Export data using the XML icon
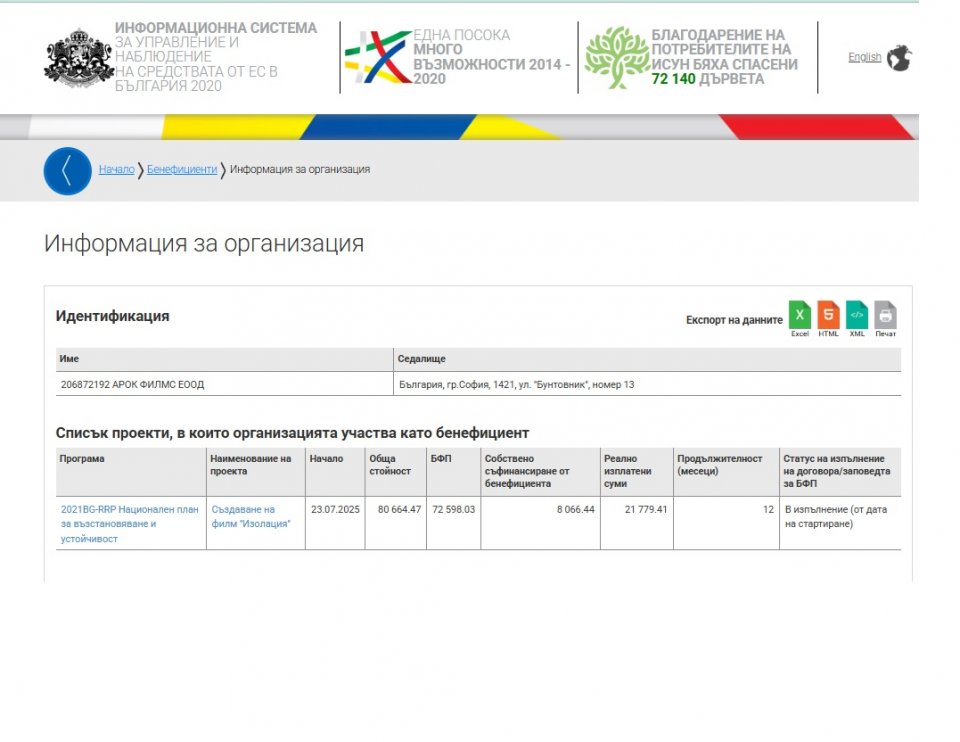The height and width of the screenshot is (742, 960). (857, 317)
